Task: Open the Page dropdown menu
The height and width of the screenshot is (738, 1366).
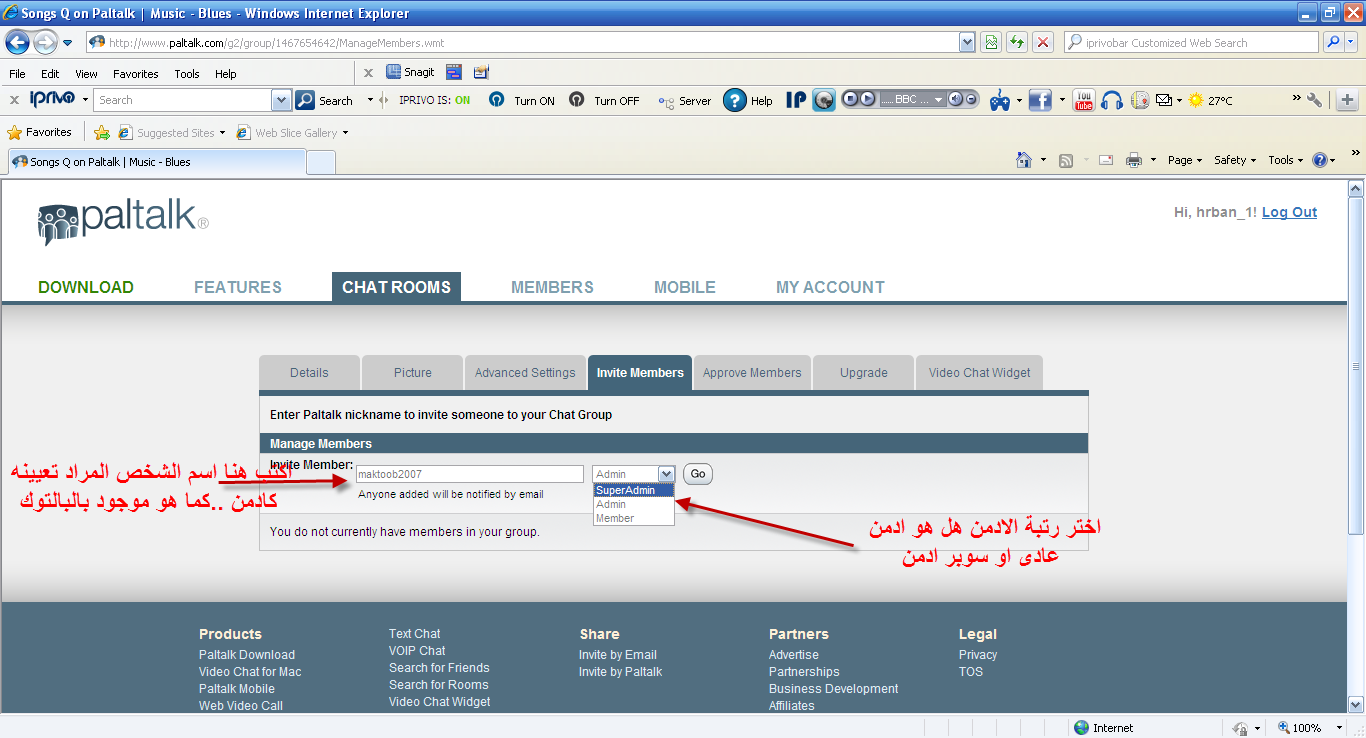Action: click(x=1185, y=160)
